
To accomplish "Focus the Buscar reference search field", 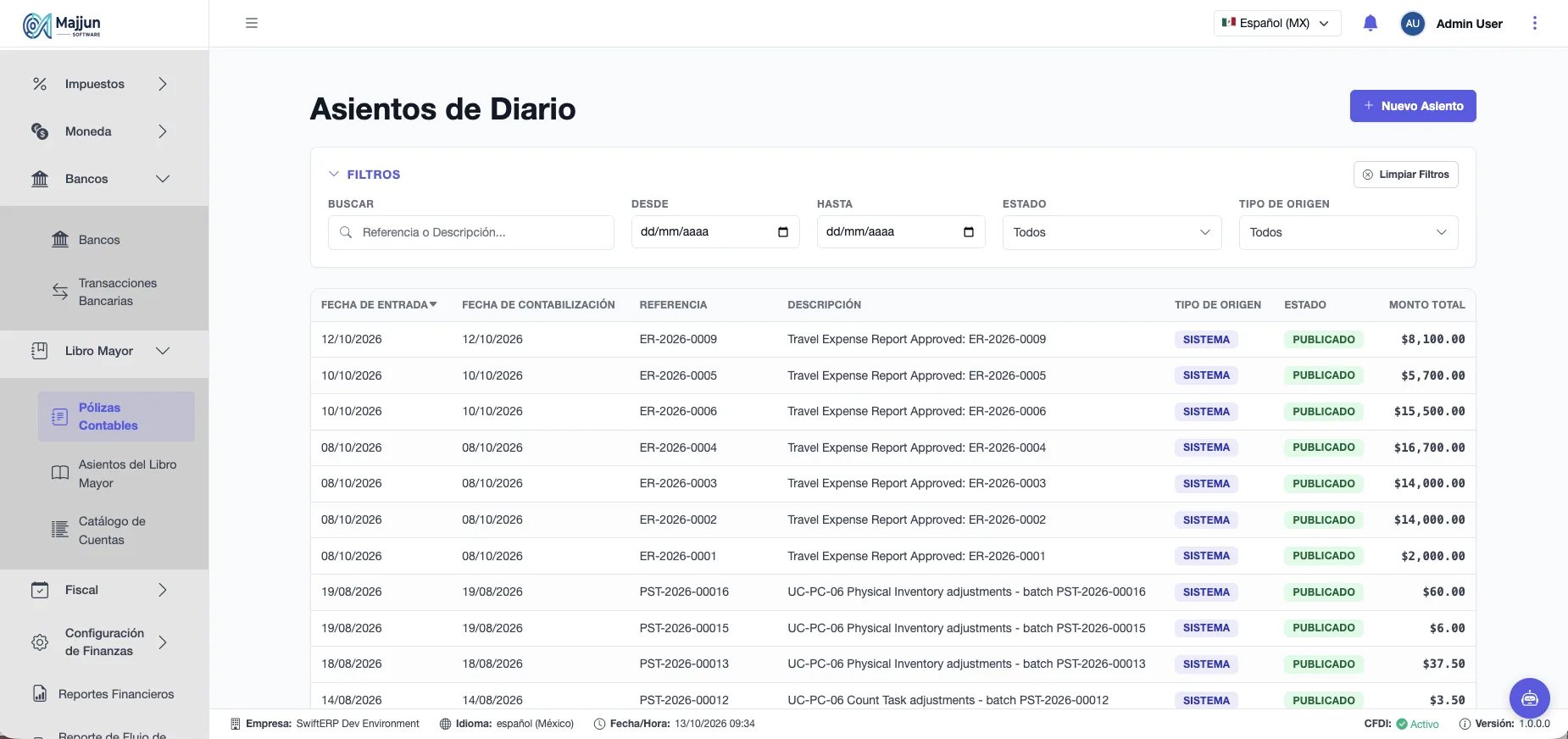I will (x=471, y=232).
